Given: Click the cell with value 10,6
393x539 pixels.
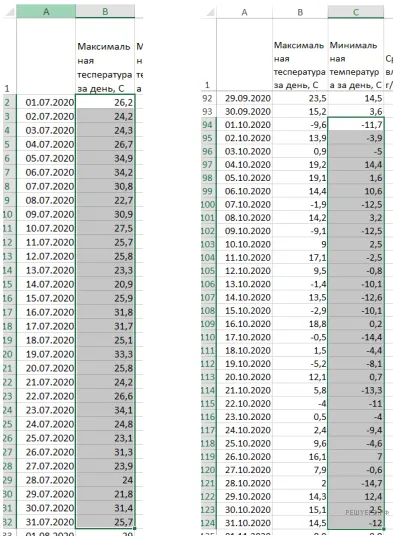Looking at the screenshot, I should 356,191.
